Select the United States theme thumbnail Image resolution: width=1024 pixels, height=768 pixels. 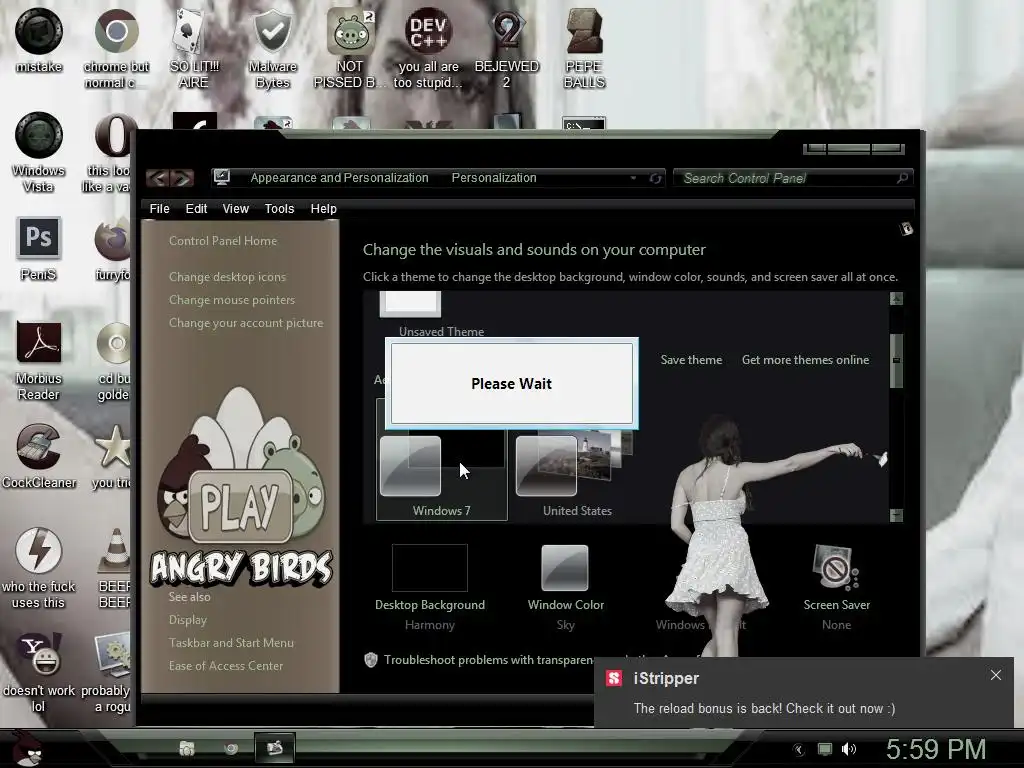coord(577,473)
